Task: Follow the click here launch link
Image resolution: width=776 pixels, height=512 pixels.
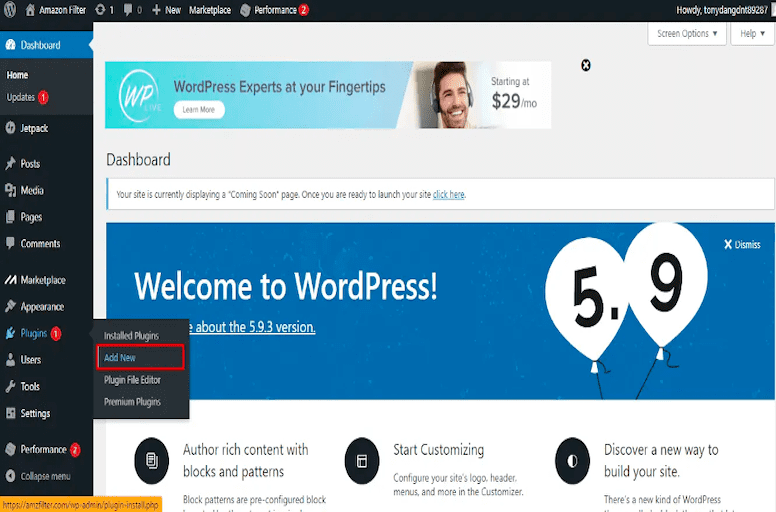Action: (448, 194)
